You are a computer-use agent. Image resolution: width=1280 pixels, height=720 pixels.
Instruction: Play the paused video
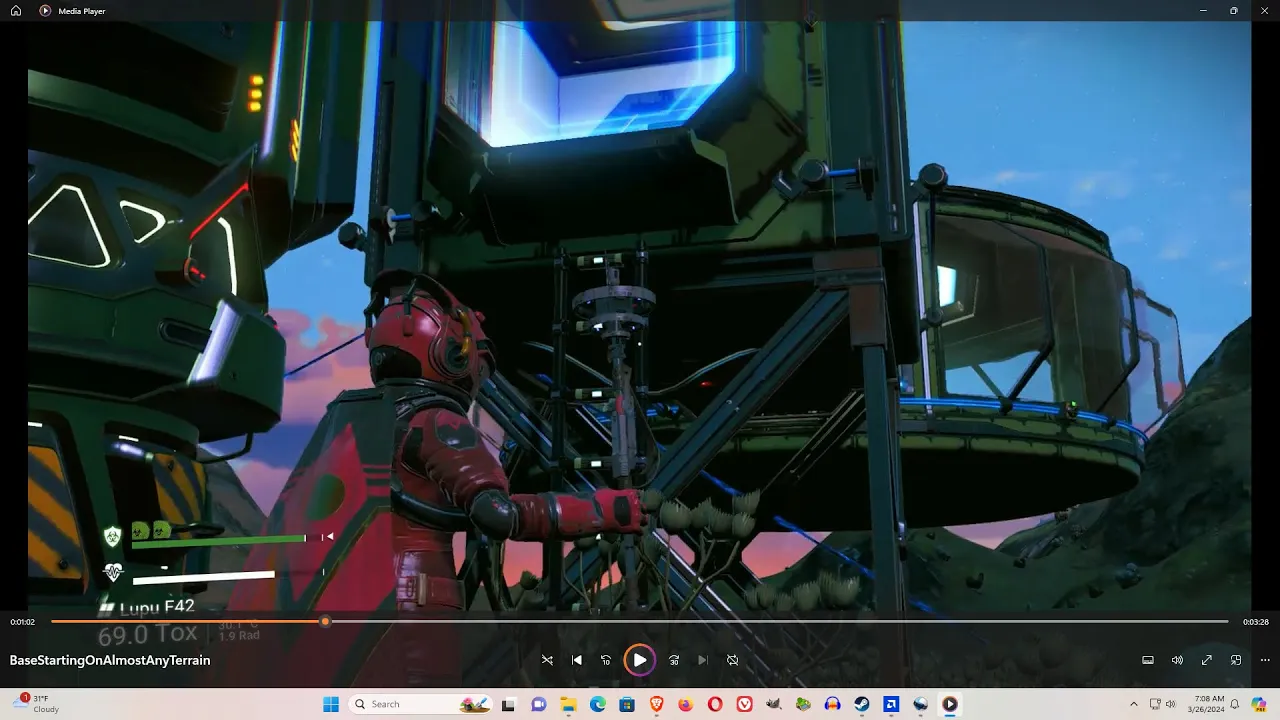(x=639, y=660)
